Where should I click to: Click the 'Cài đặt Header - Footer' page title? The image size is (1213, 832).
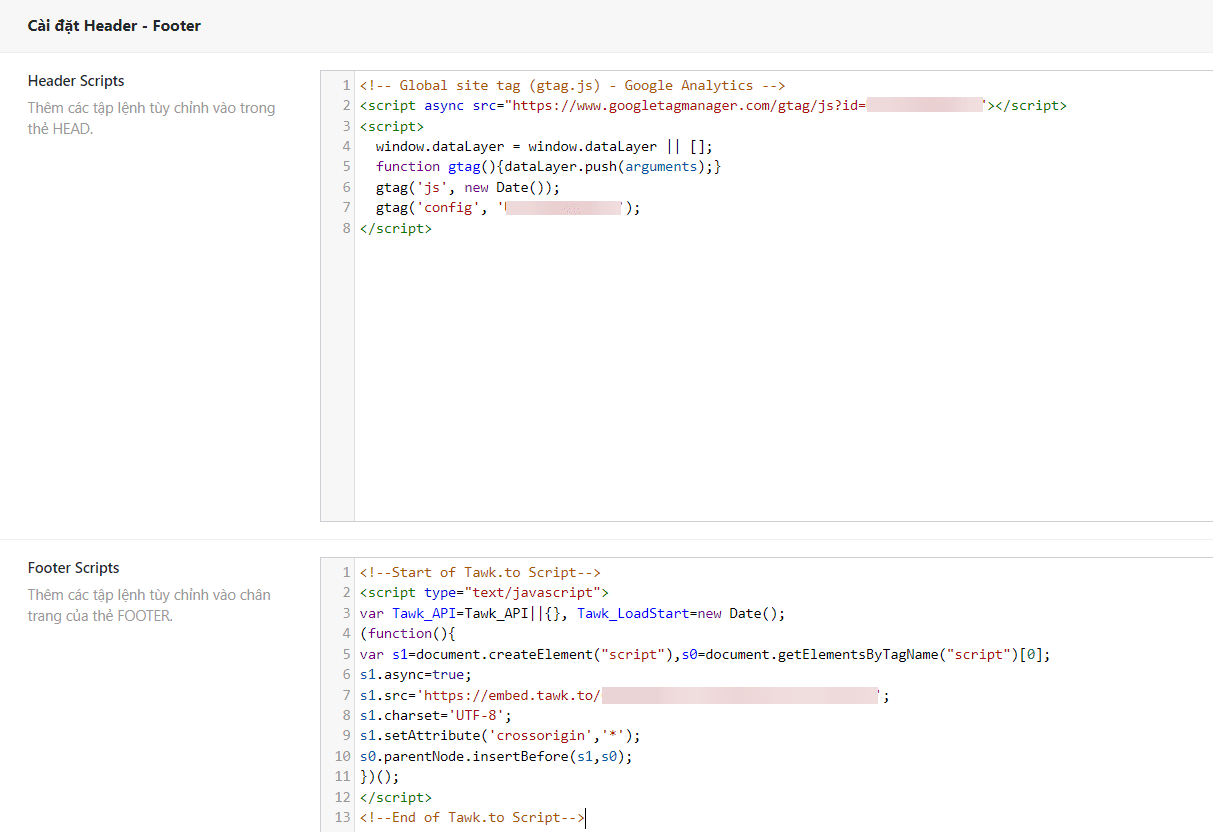click(114, 25)
